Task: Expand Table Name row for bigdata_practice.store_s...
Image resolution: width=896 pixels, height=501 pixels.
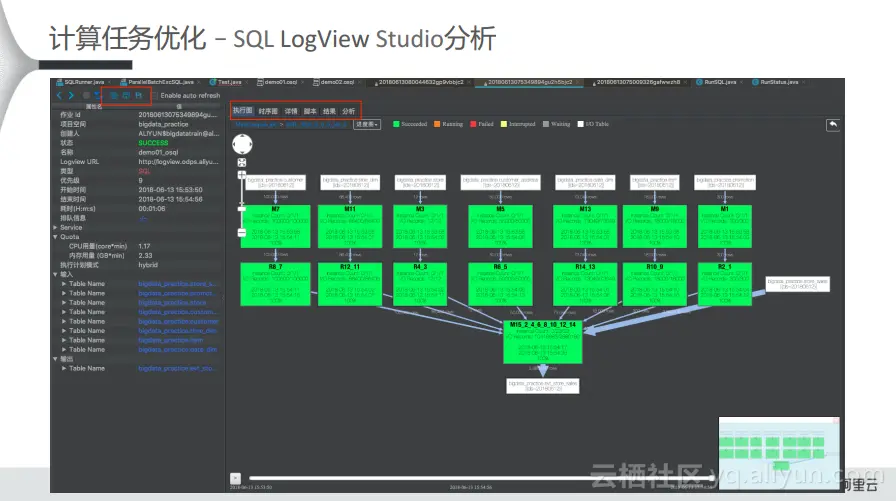Action: pyautogui.click(x=64, y=284)
